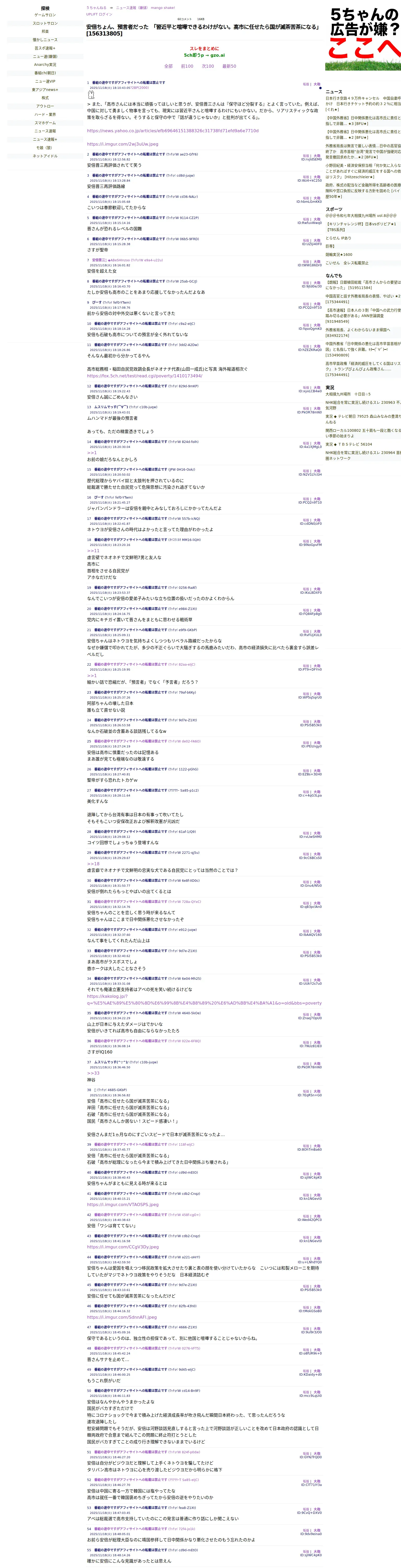
Task: Follow the >>18 anchor in post 29
Action: 93,864
